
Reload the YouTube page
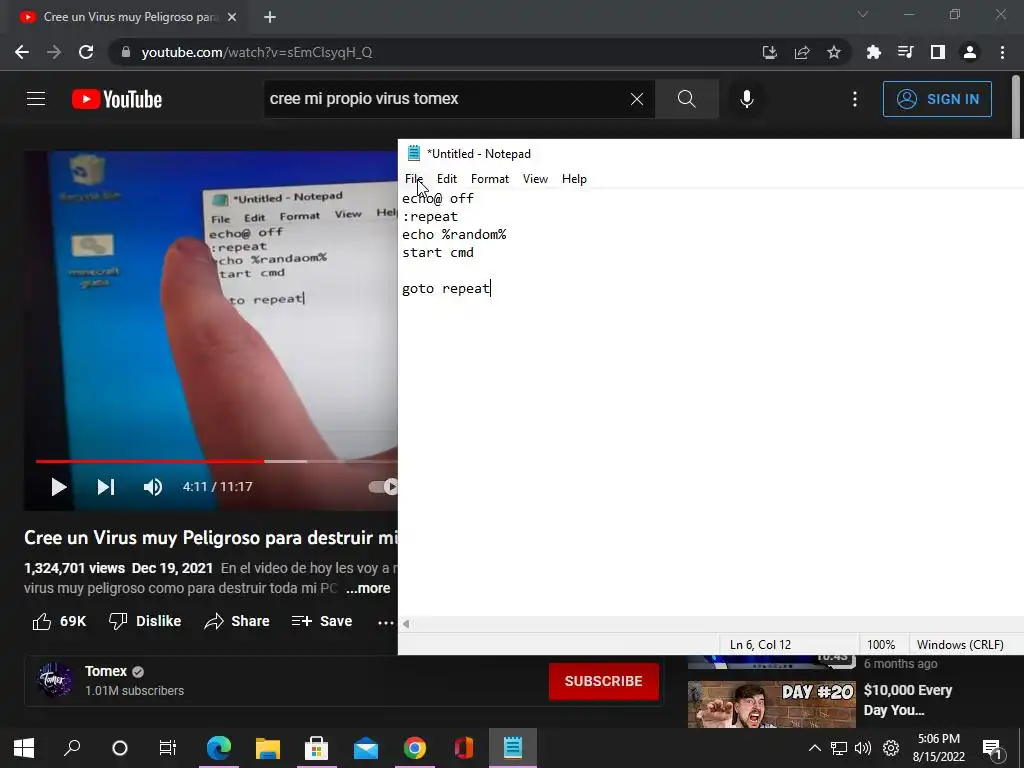click(x=86, y=52)
